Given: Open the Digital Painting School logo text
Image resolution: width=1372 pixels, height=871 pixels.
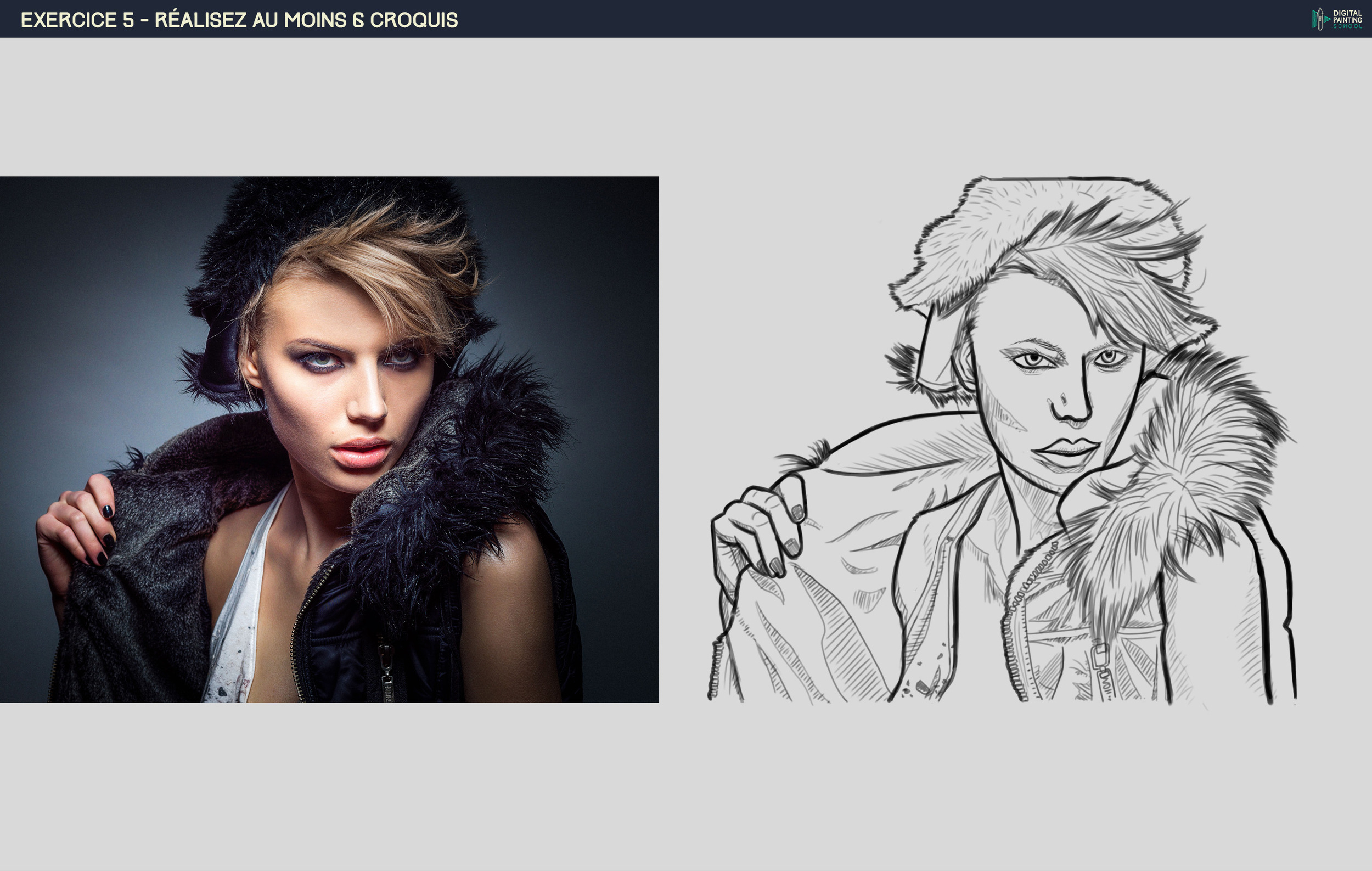Looking at the screenshot, I should [x=1347, y=19].
